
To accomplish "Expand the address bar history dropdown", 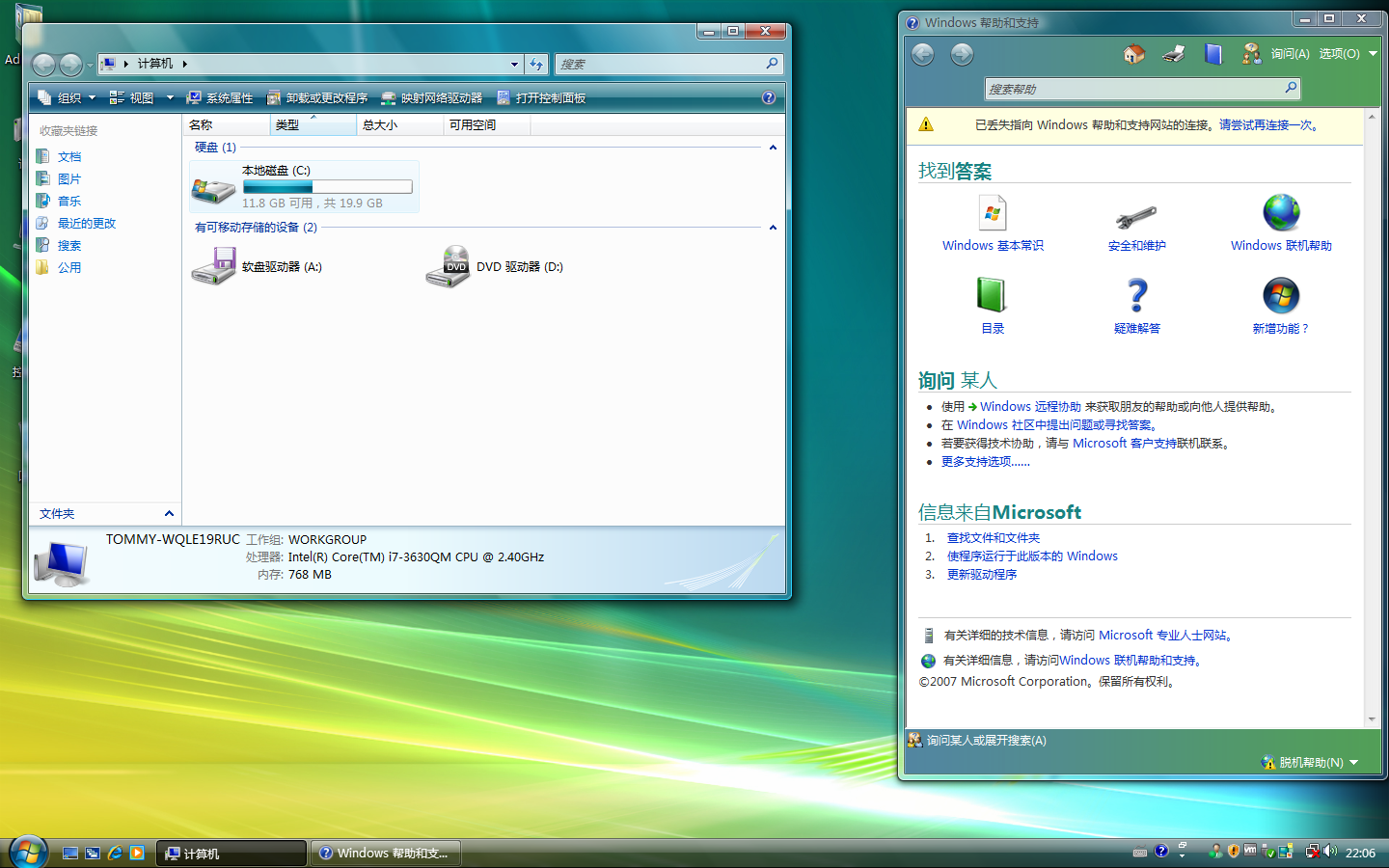I will click(x=514, y=64).
